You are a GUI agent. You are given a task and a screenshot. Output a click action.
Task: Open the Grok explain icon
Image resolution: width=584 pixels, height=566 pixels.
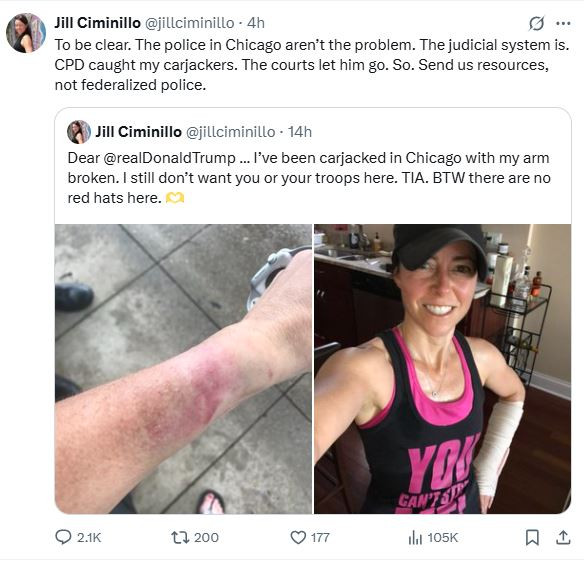click(x=536, y=23)
